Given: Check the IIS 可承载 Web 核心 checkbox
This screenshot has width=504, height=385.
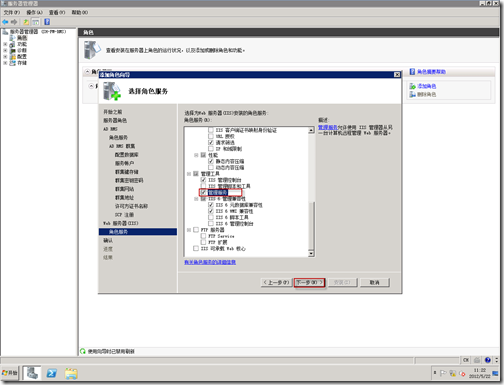Looking at the screenshot, I should point(196,248).
